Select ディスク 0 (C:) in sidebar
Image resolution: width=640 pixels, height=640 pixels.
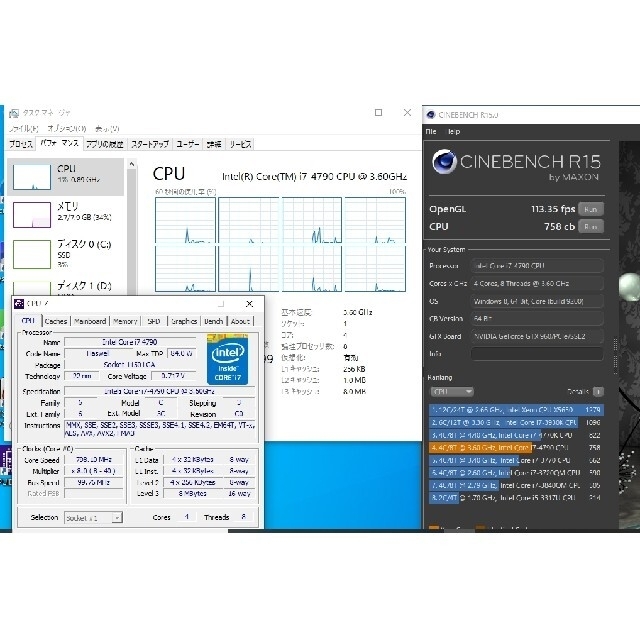[x=66, y=254]
